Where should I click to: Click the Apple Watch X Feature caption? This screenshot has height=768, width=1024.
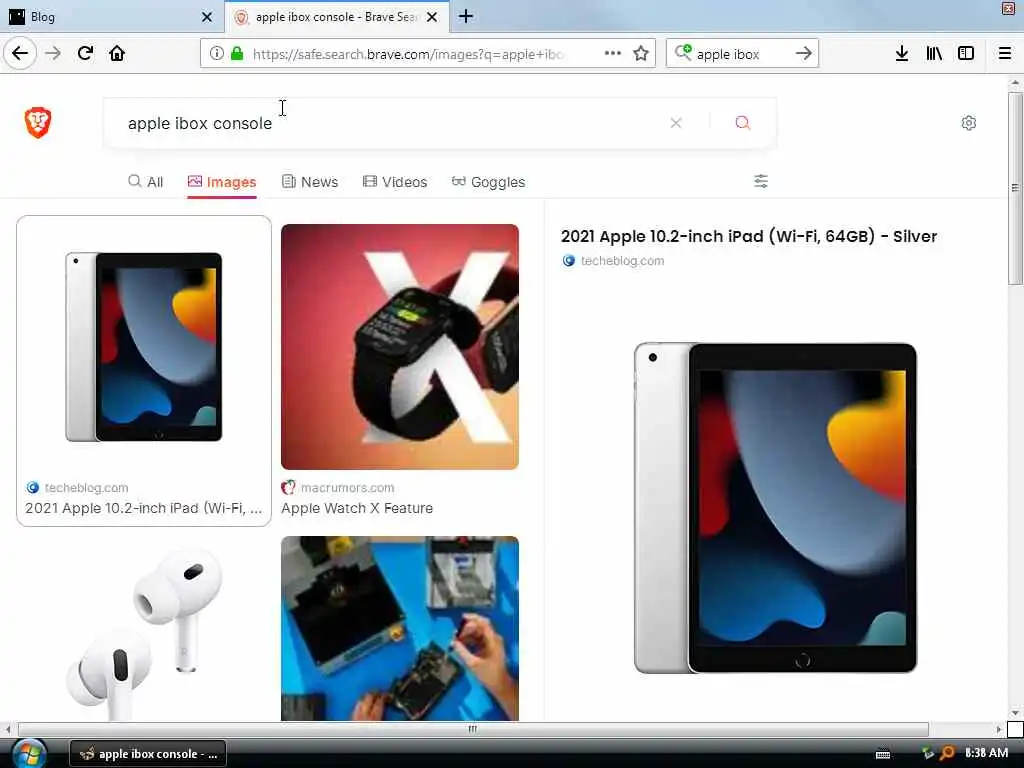[357, 508]
